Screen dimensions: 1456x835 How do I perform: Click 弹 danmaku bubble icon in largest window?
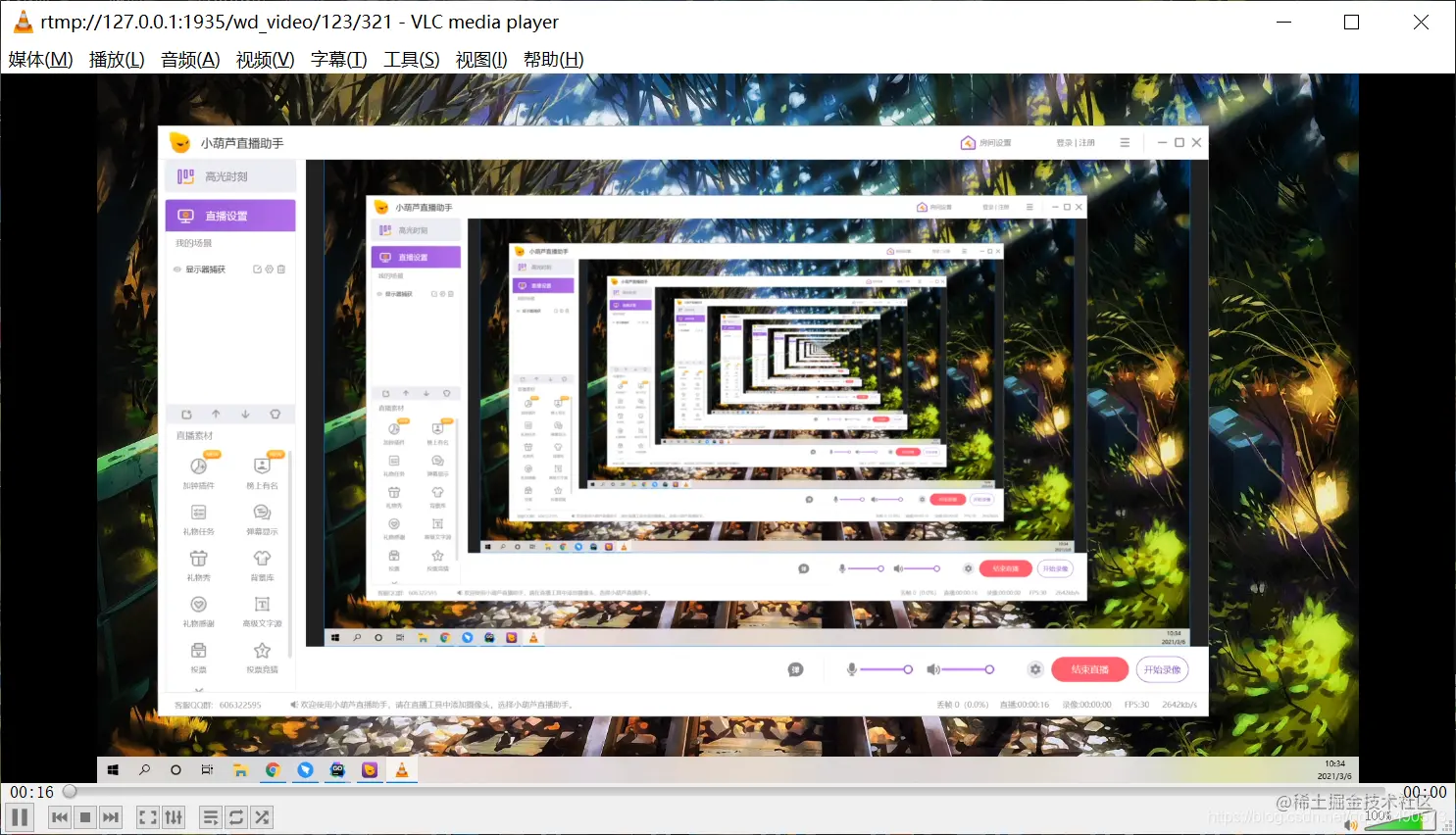pyautogui.click(x=795, y=669)
